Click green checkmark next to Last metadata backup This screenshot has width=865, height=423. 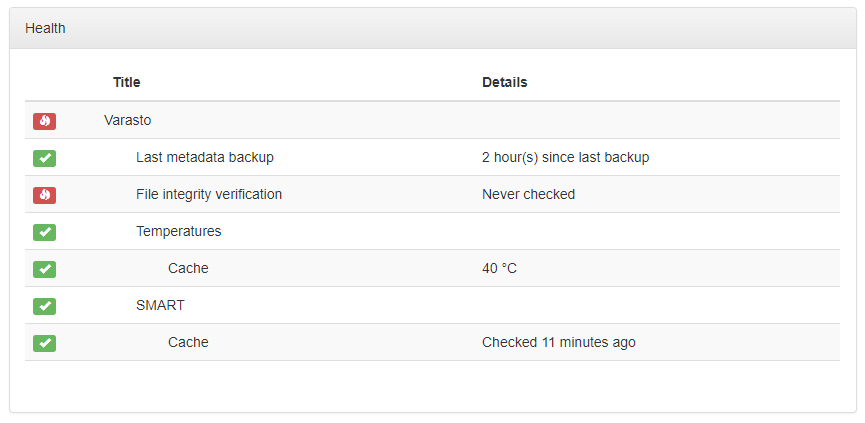44,158
